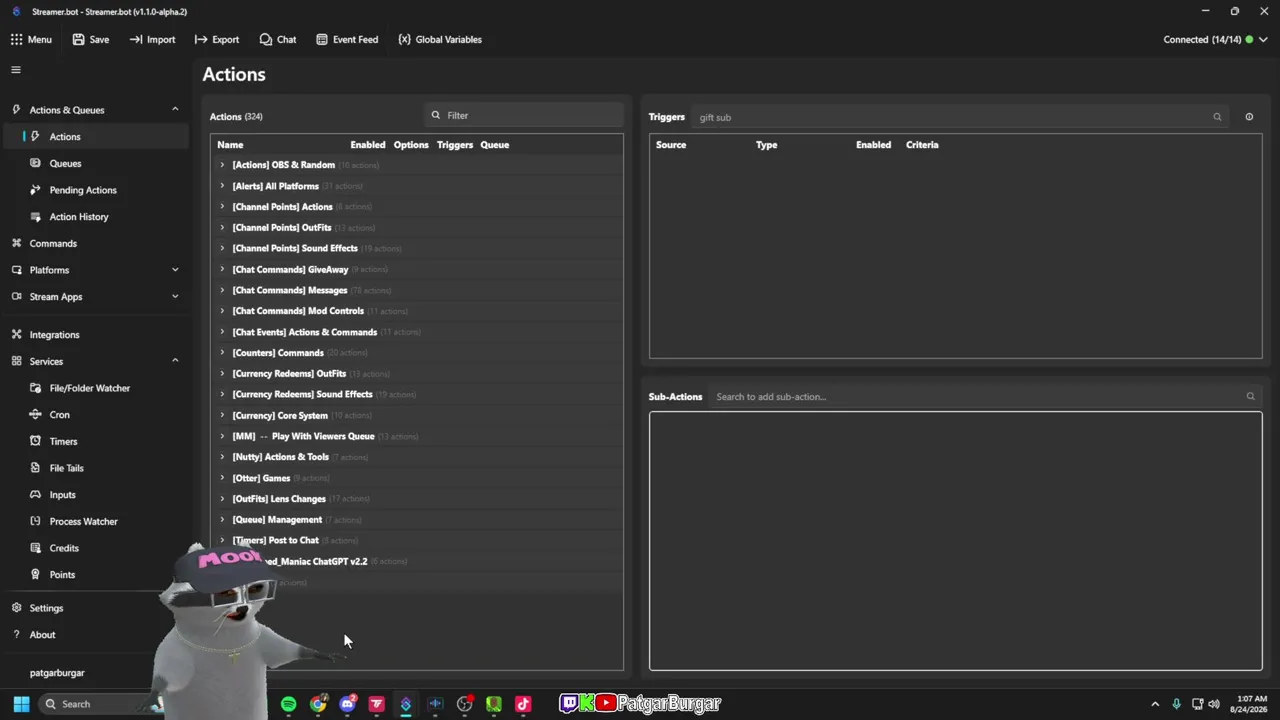Select the [Queue] Management row
Screen dimensions: 1280x720
[417, 520]
